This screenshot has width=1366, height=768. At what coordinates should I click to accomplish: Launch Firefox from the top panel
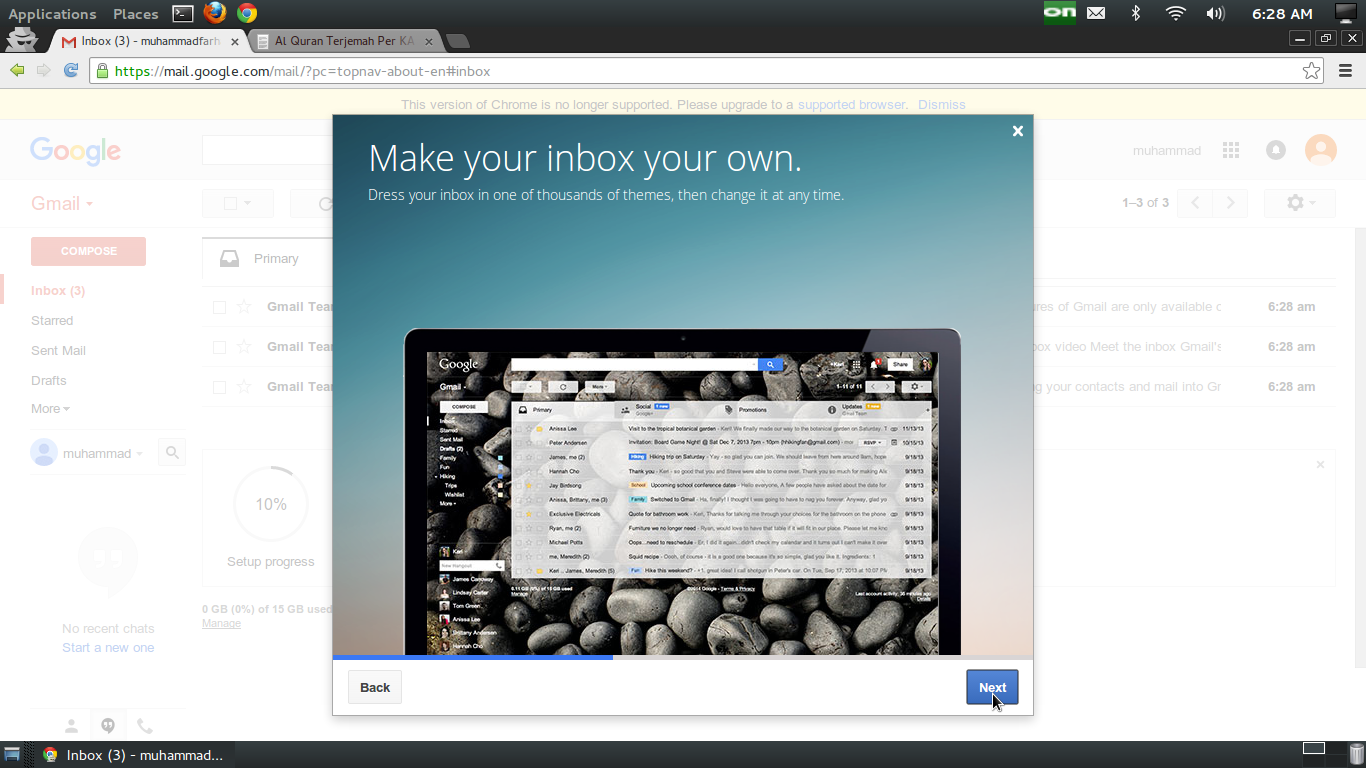[x=215, y=13]
